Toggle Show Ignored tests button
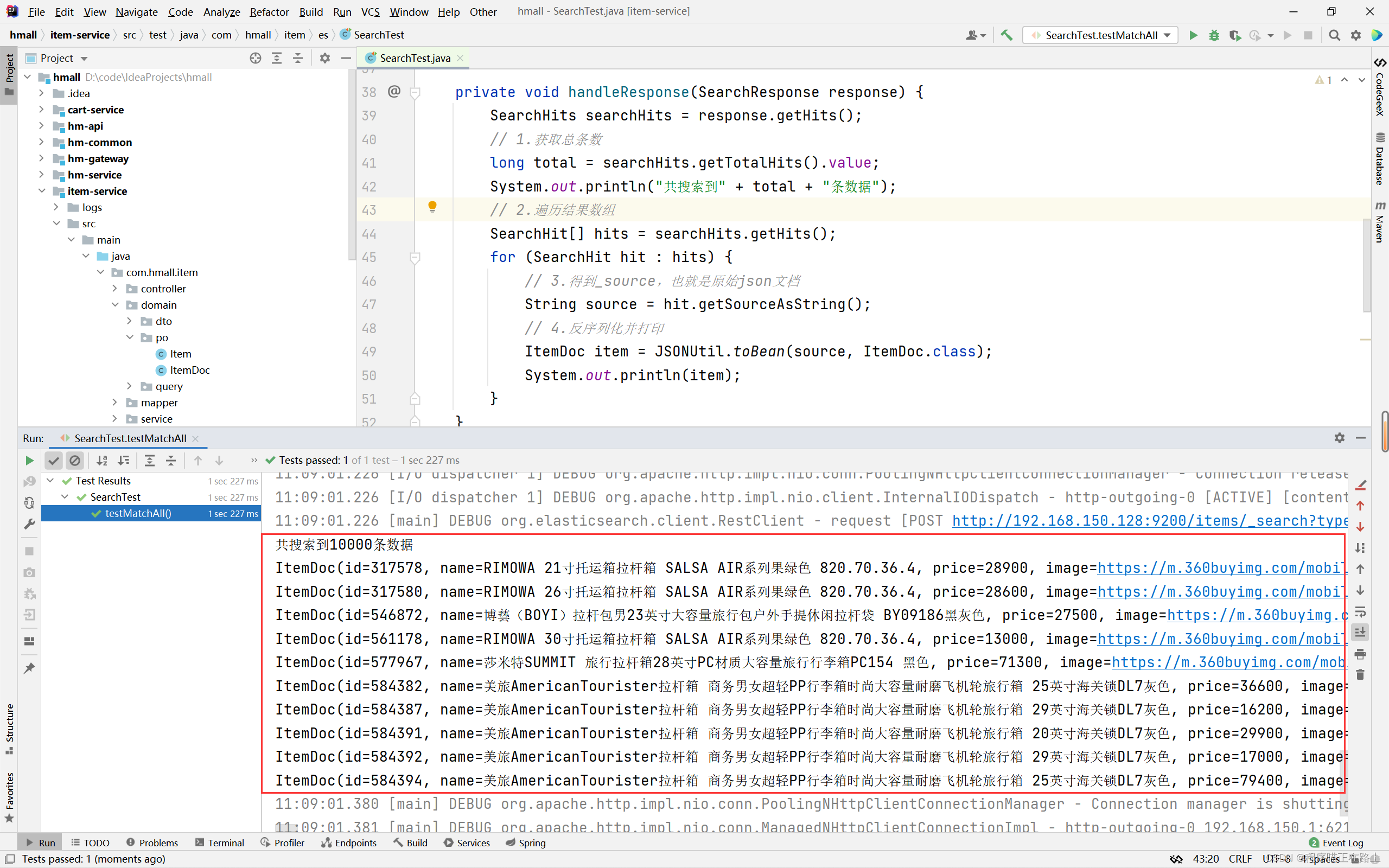This screenshot has width=1389, height=868. 75,461
